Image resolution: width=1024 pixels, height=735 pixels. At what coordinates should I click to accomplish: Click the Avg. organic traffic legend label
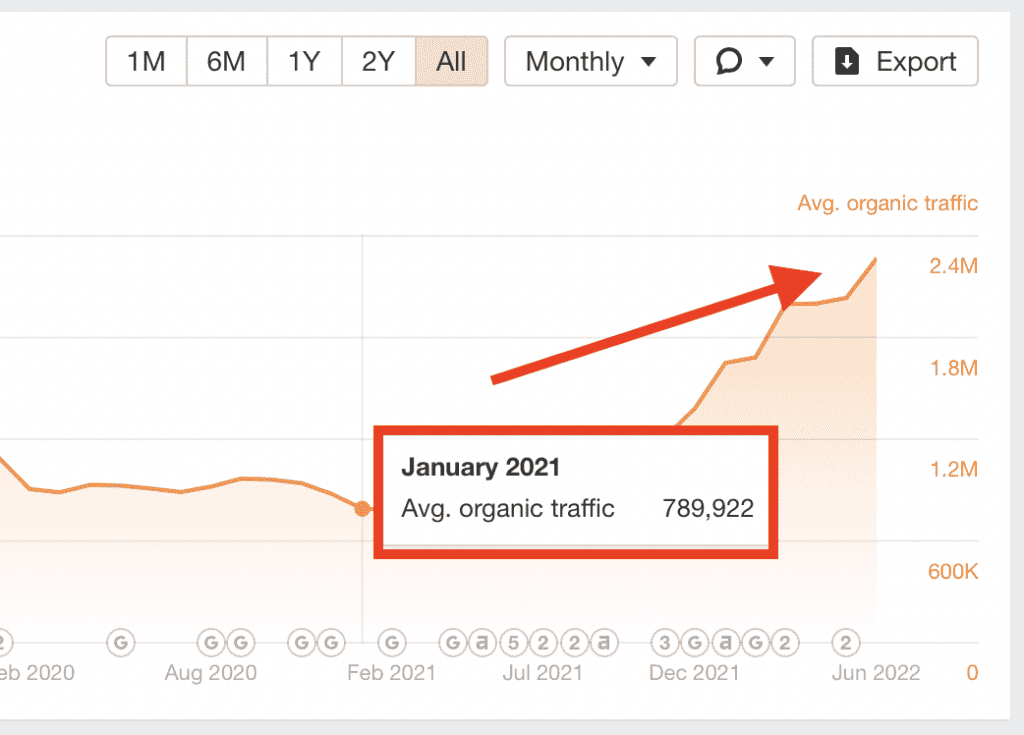pyautogui.click(x=887, y=204)
